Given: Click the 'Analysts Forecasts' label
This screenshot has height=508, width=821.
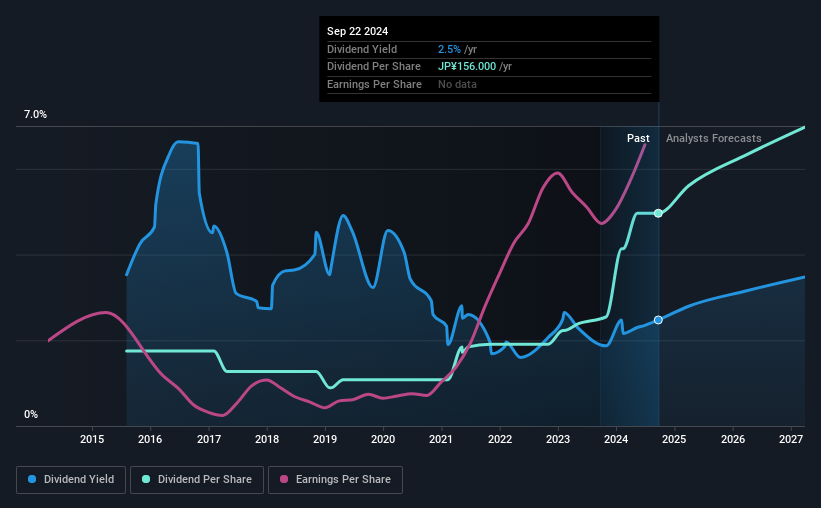Looking at the screenshot, I should pyautogui.click(x=714, y=138).
